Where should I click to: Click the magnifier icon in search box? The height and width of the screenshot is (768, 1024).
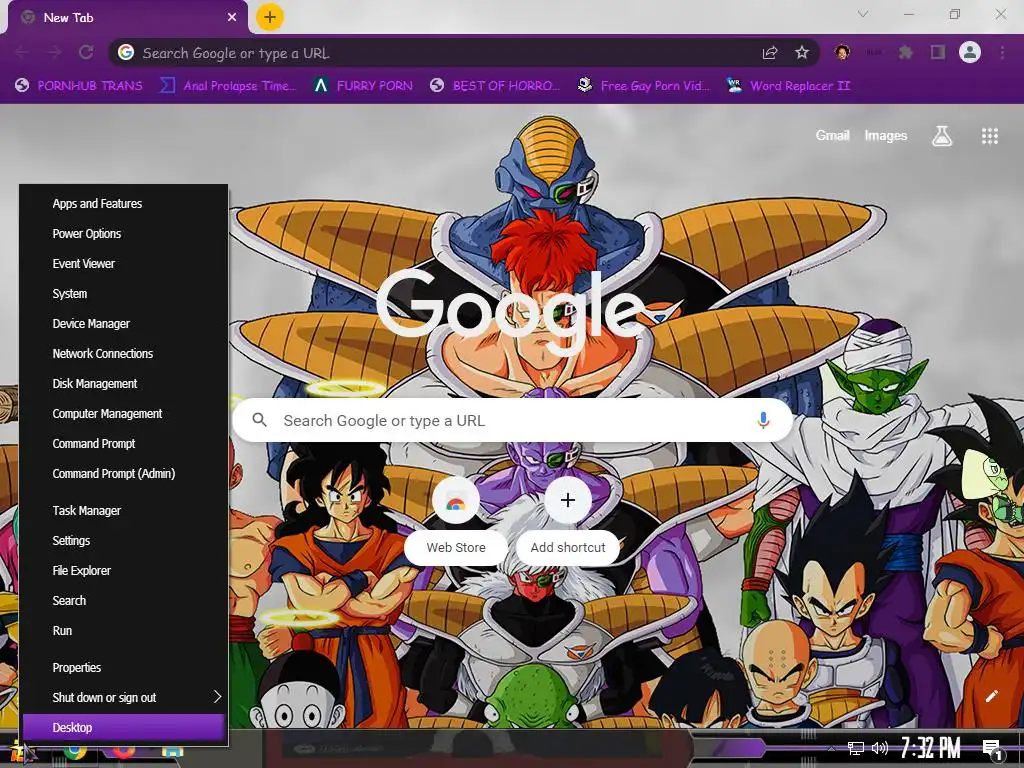click(x=259, y=420)
